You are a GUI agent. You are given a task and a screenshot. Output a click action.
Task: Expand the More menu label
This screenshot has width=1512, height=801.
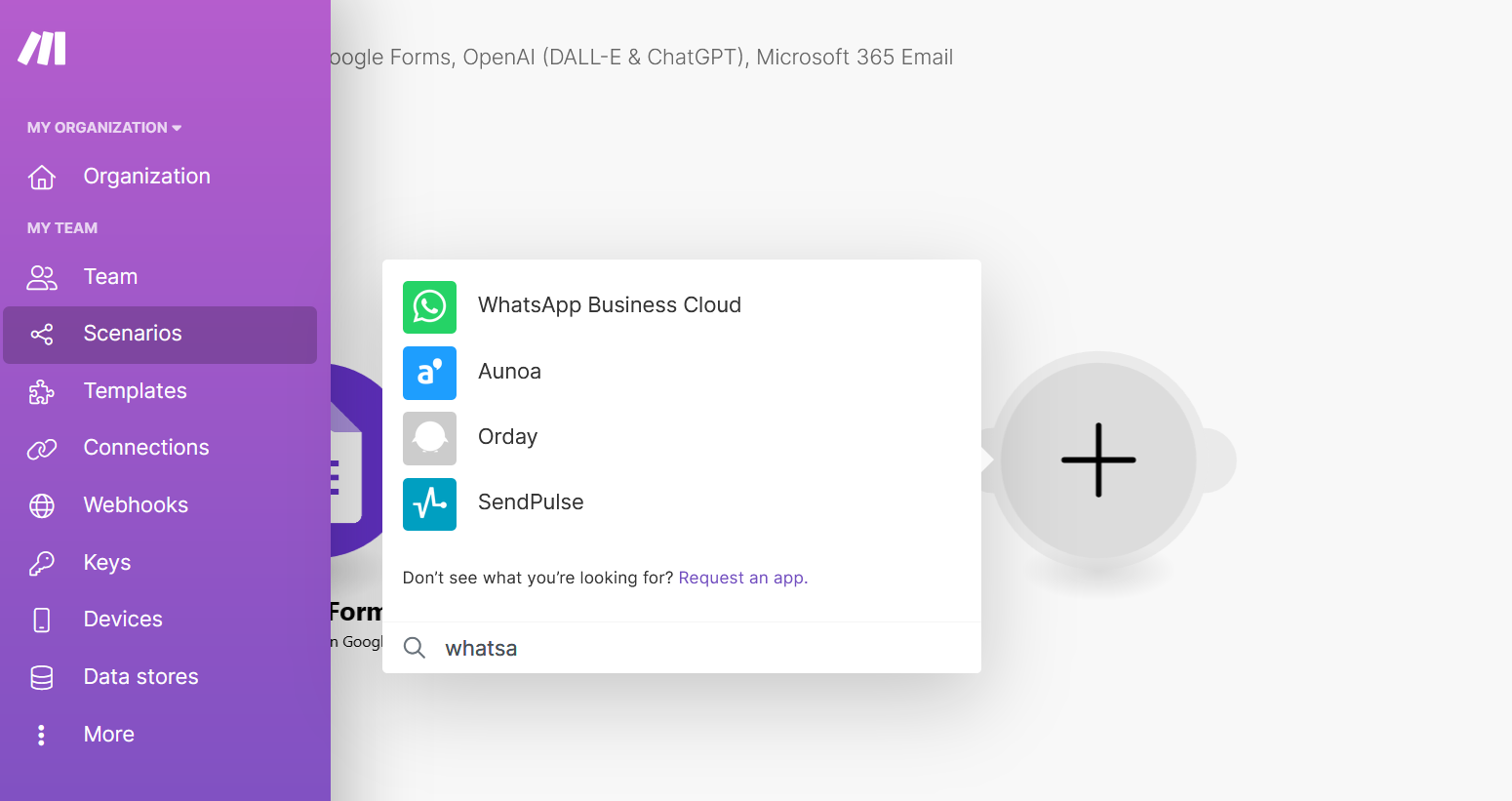[109, 735]
